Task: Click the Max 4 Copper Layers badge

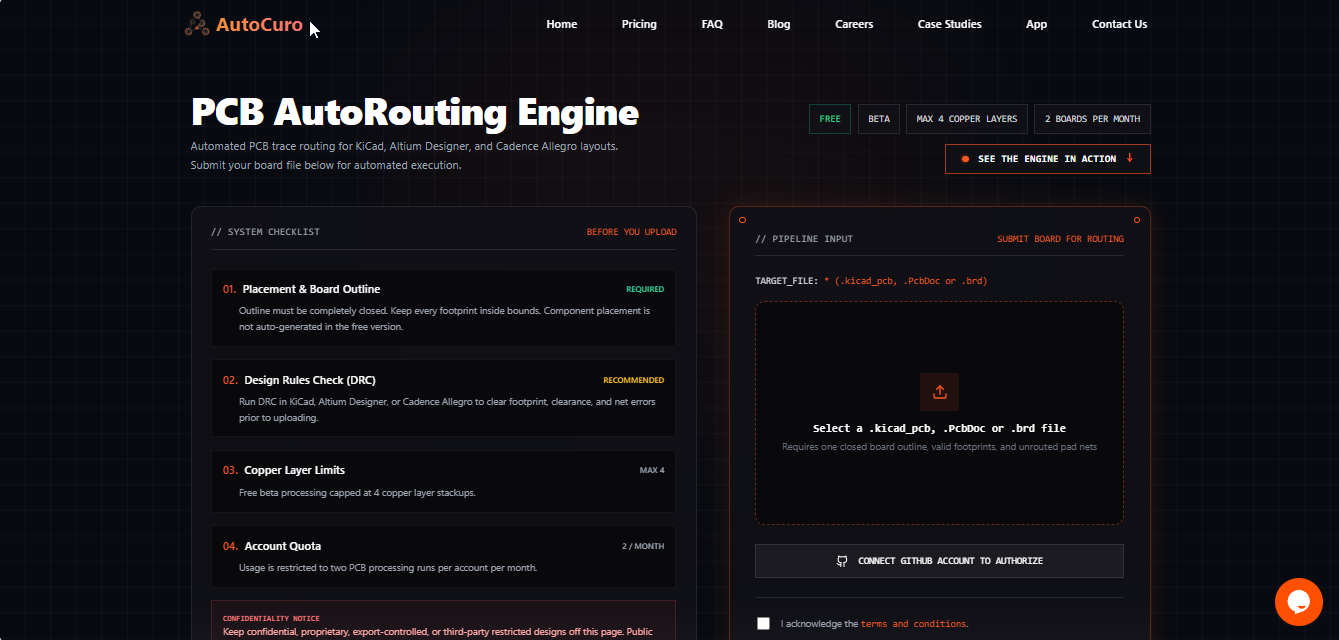Action: click(x=967, y=119)
